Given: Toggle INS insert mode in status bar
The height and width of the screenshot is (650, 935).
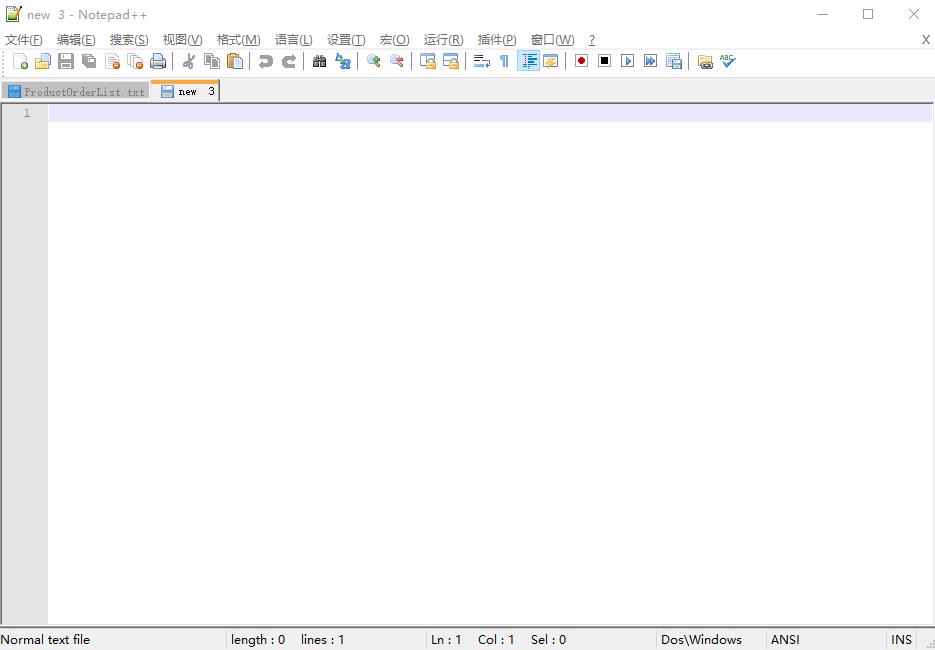Looking at the screenshot, I should 901,640.
